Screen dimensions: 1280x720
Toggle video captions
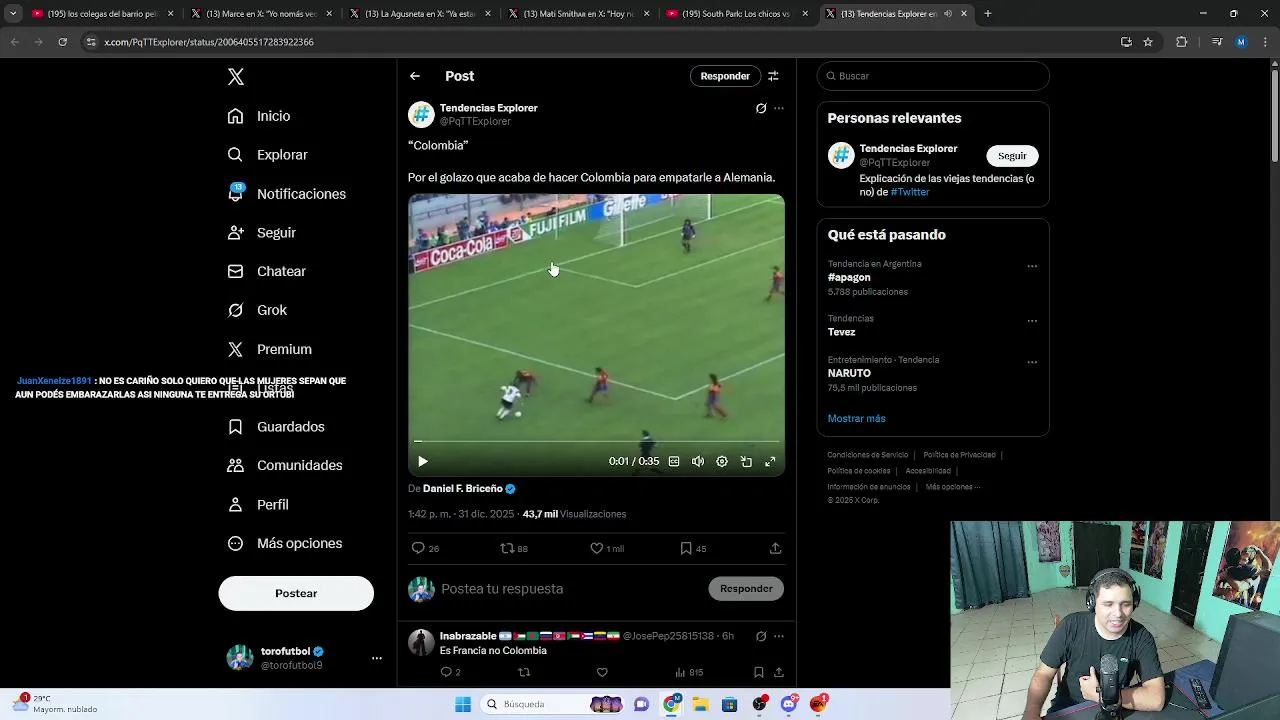pyautogui.click(x=674, y=461)
